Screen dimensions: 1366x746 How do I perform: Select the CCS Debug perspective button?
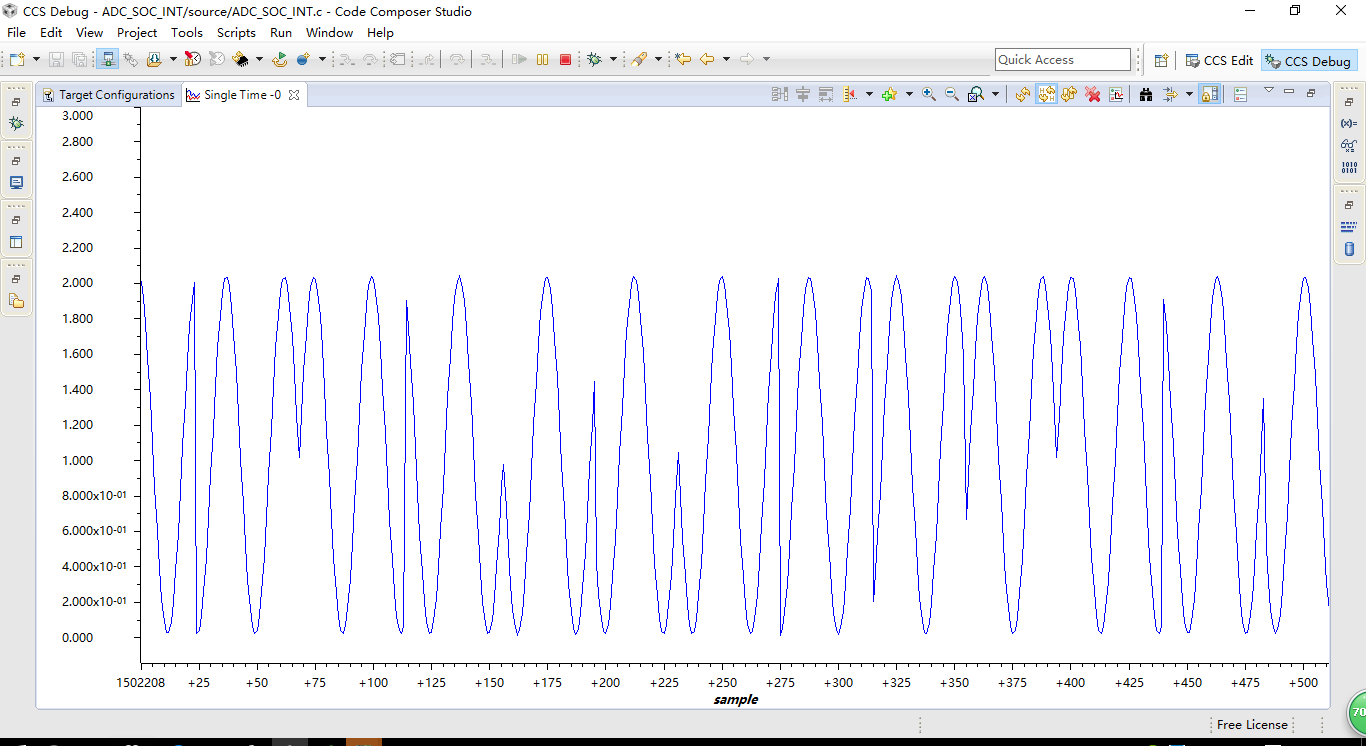[1308, 61]
